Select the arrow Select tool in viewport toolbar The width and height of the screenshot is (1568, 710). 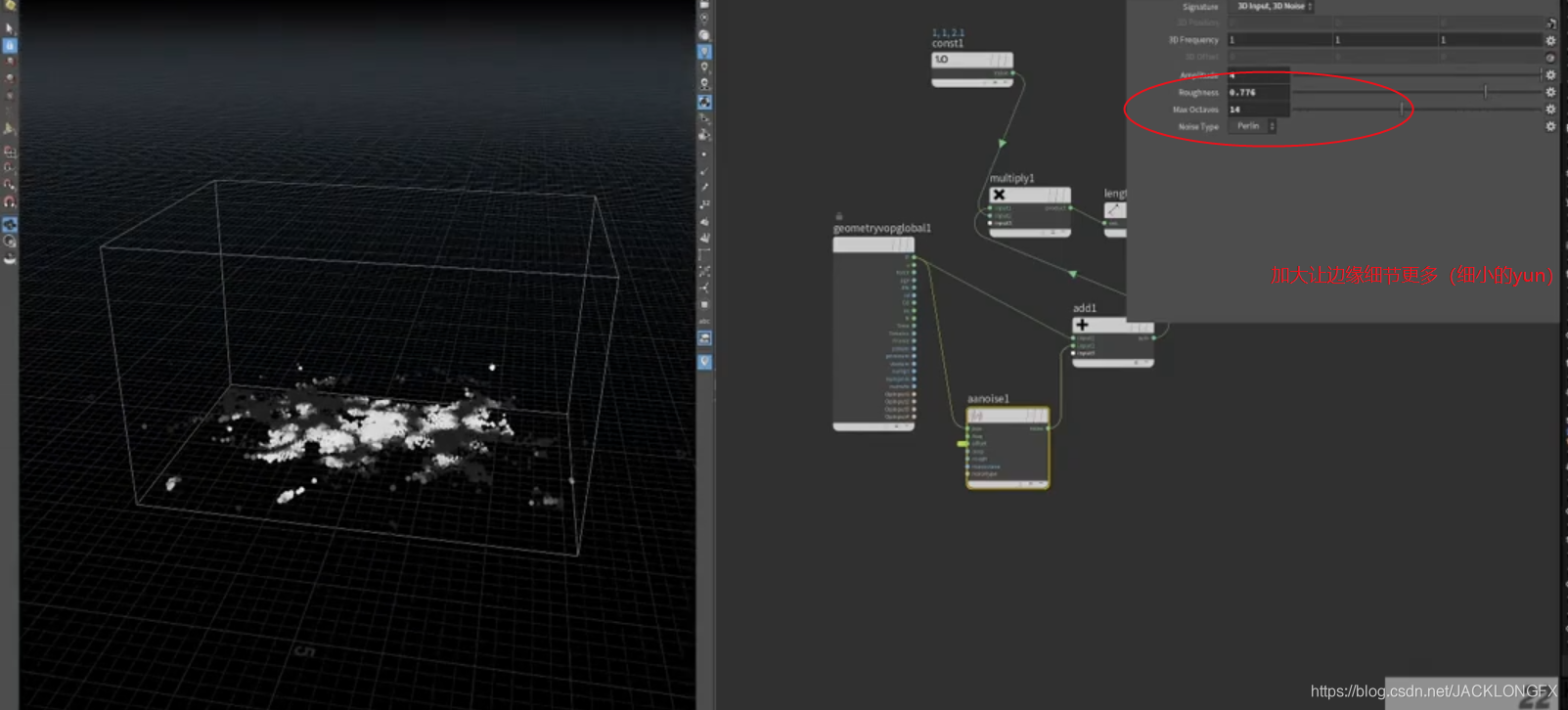click(x=10, y=28)
